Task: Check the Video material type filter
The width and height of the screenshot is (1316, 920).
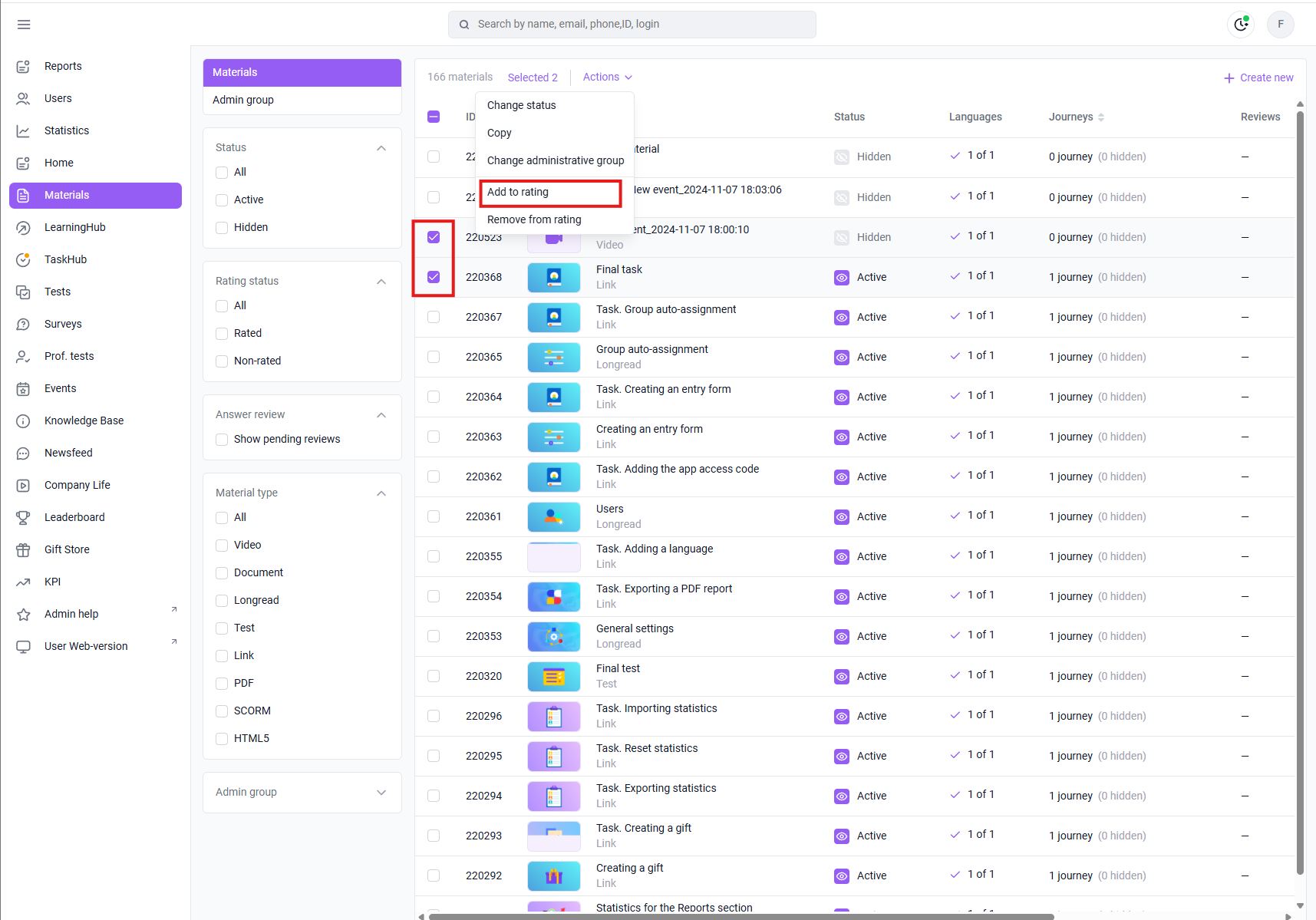Action: coord(222,545)
